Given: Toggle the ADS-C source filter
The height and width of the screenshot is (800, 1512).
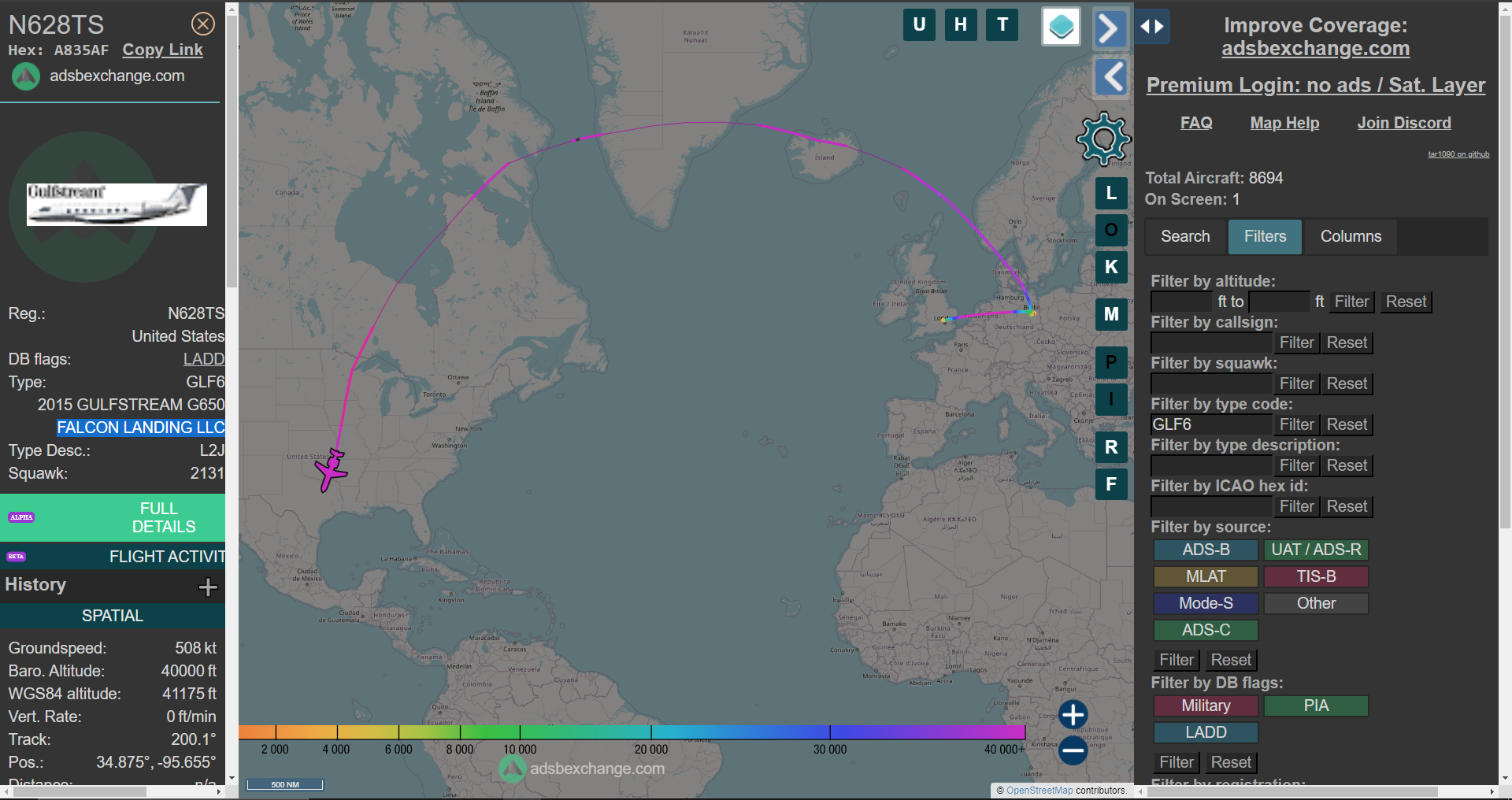Looking at the screenshot, I should (1206, 630).
